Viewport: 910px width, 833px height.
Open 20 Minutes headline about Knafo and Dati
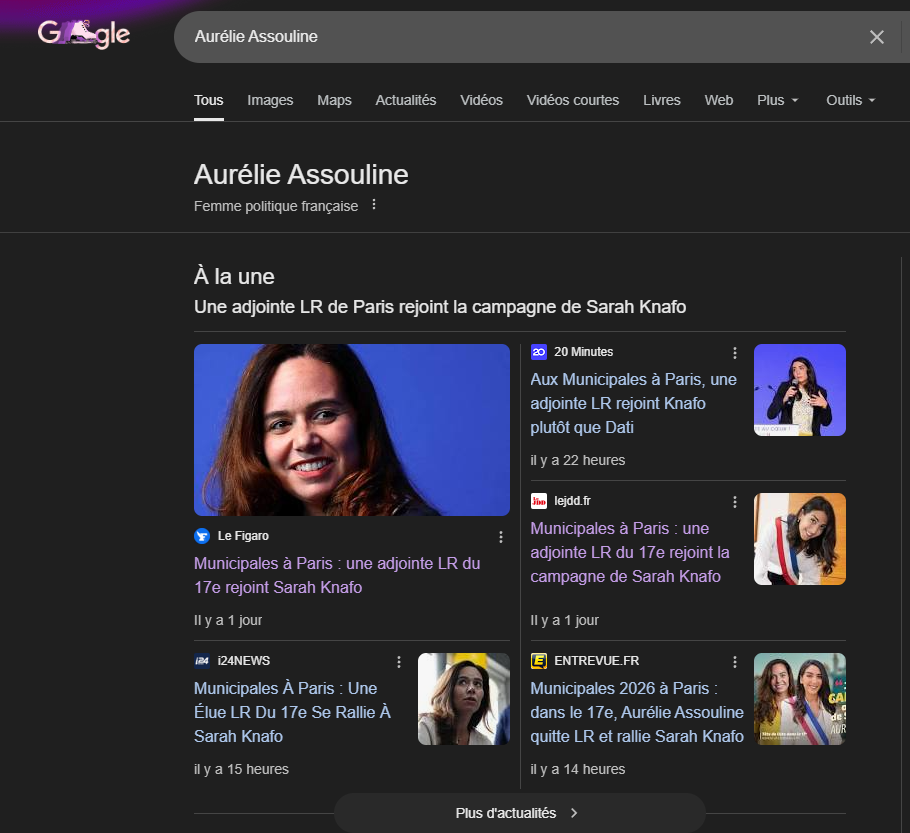(x=633, y=403)
